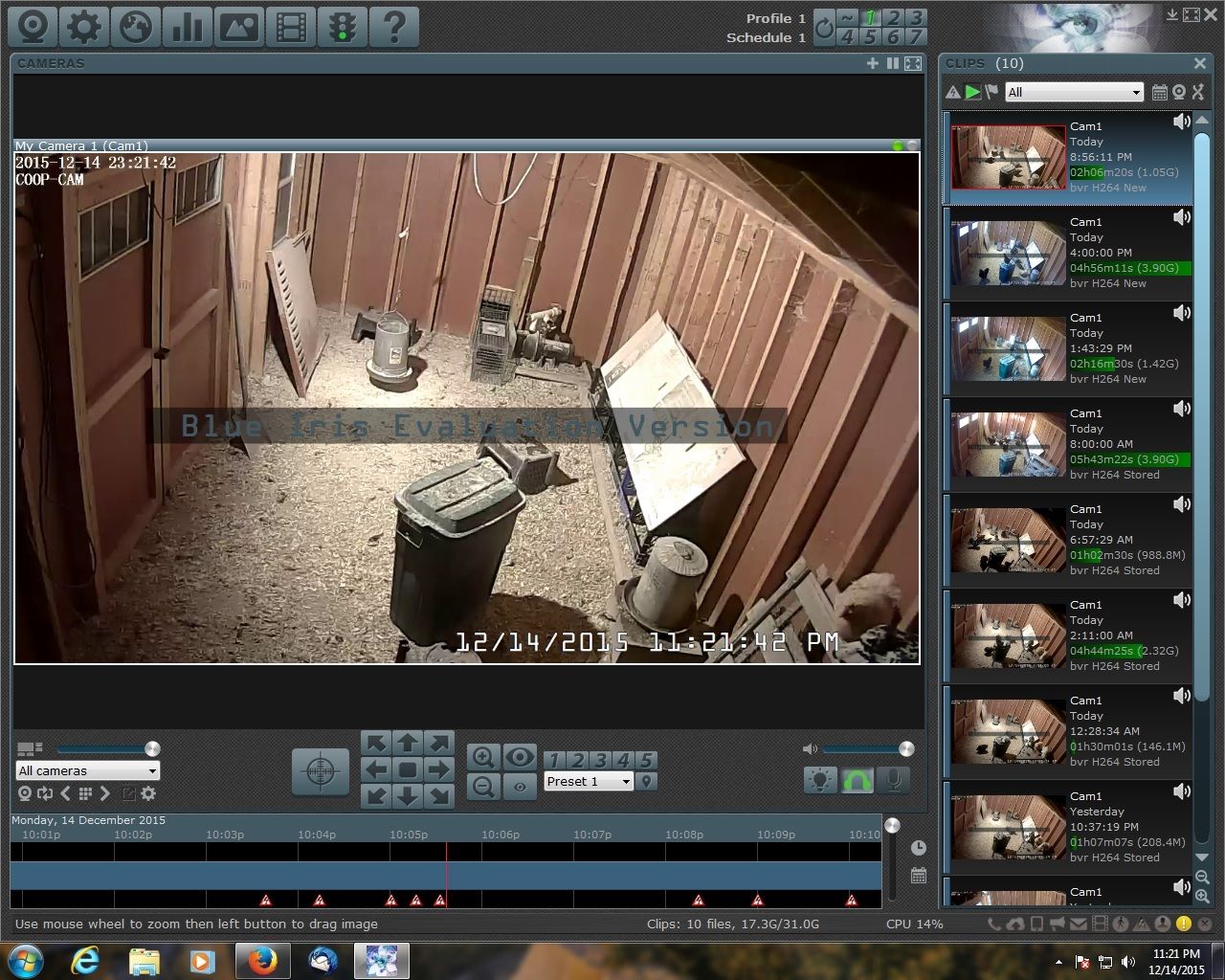The width and height of the screenshot is (1225, 980).
Task: Select profile number 2
Action: (893, 18)
